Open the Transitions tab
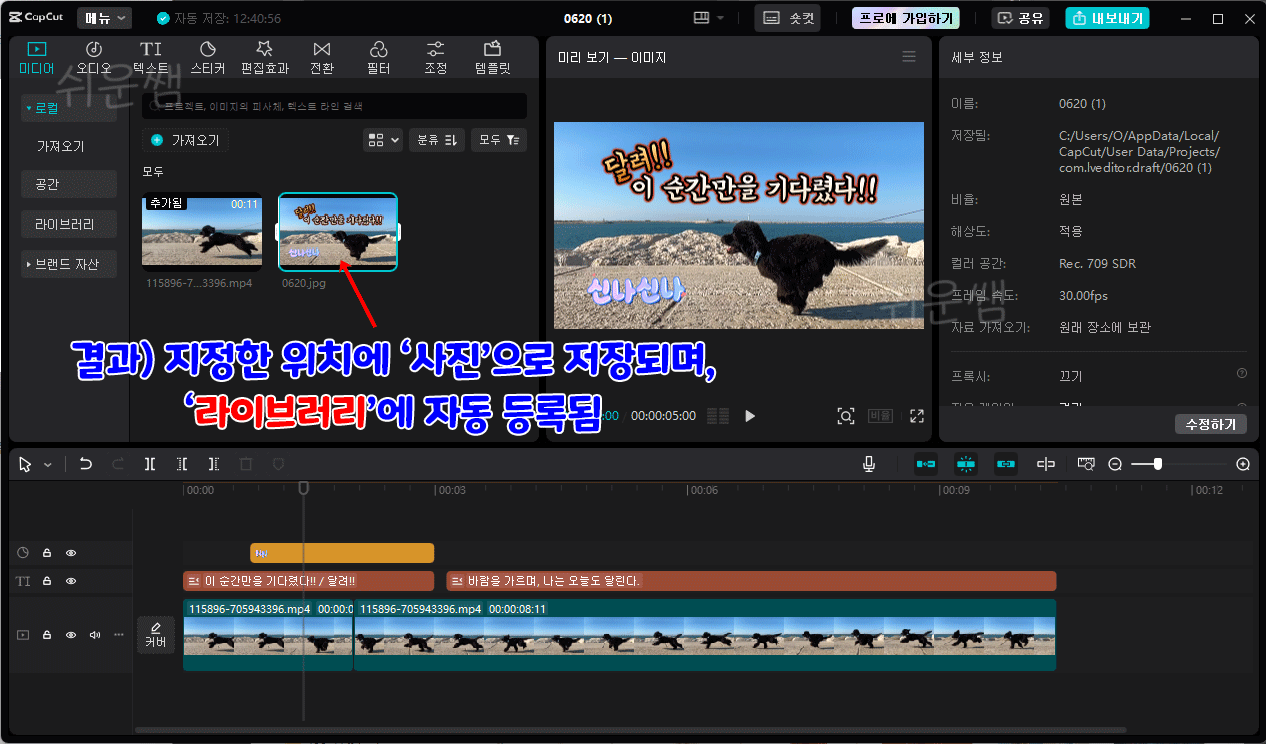1266x744 pixels. point(322,59)
